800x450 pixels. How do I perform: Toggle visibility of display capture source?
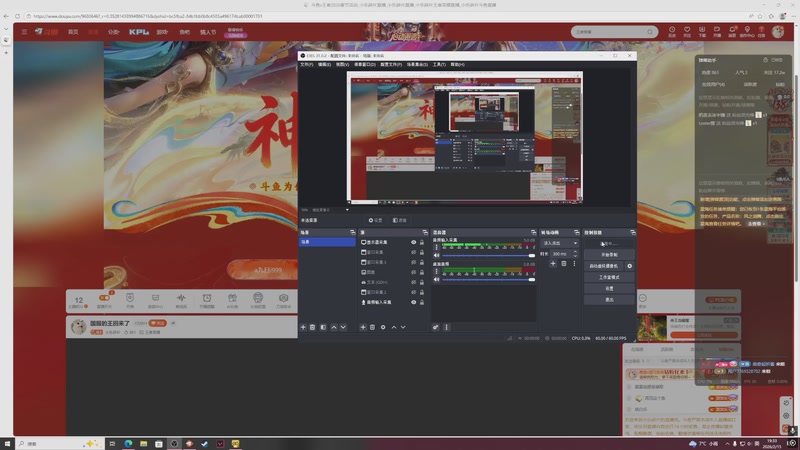(x=413, y=242)
